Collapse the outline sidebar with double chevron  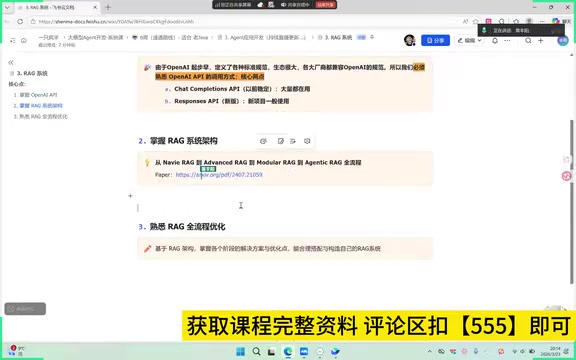click(11, 62)
